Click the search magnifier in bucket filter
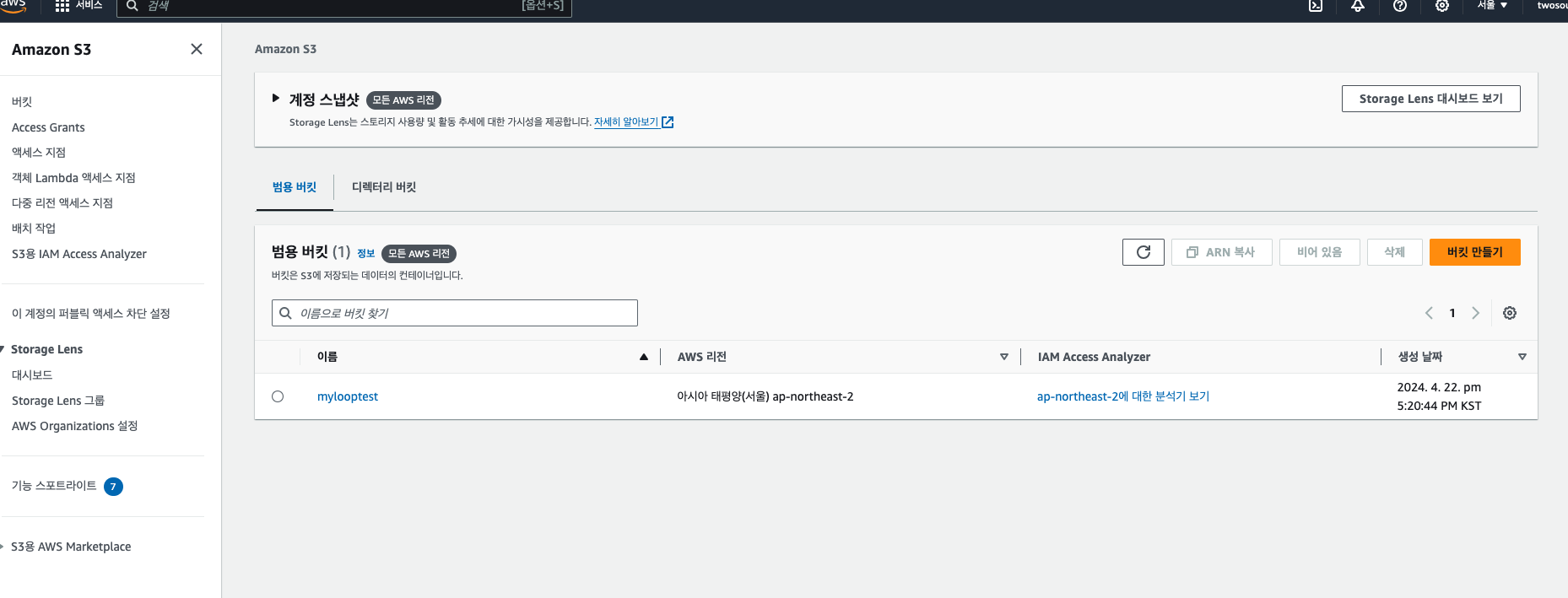 coord(286,313)
